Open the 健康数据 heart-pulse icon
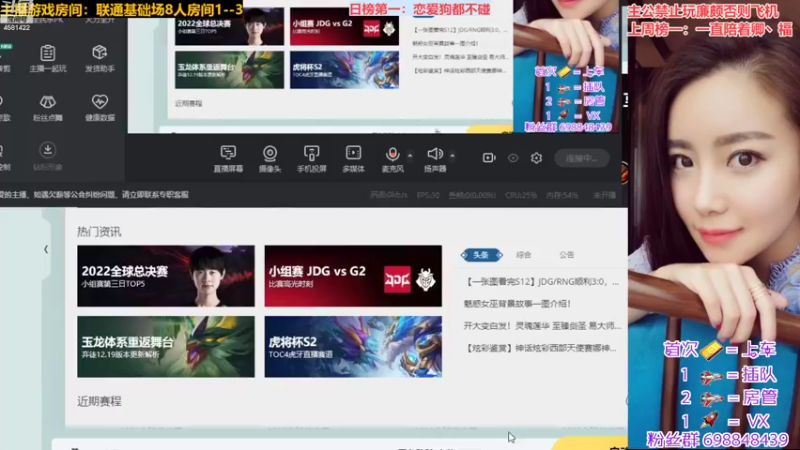800x450 pixels. [x=99, y=108]
